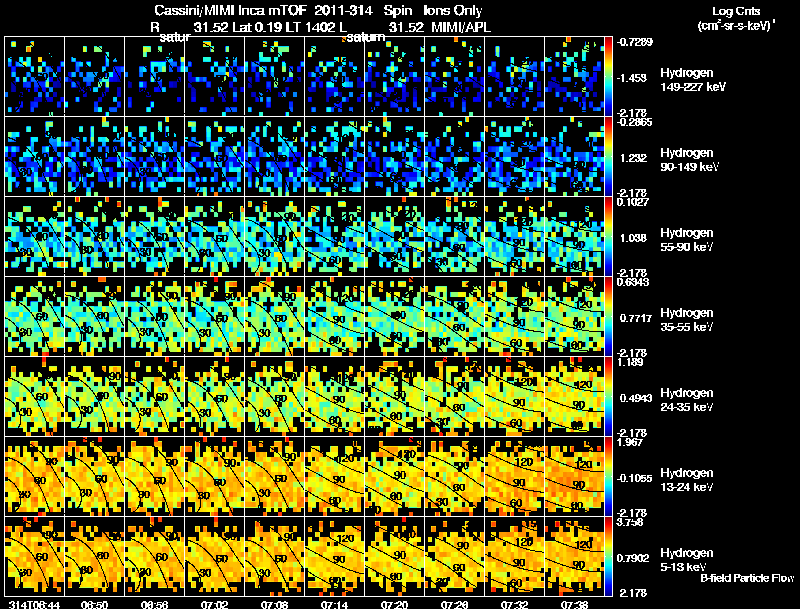The width and height of the screenshot is (800, 609).
Task: Click the -0.1055 color scale value
Action: point(634,478)
